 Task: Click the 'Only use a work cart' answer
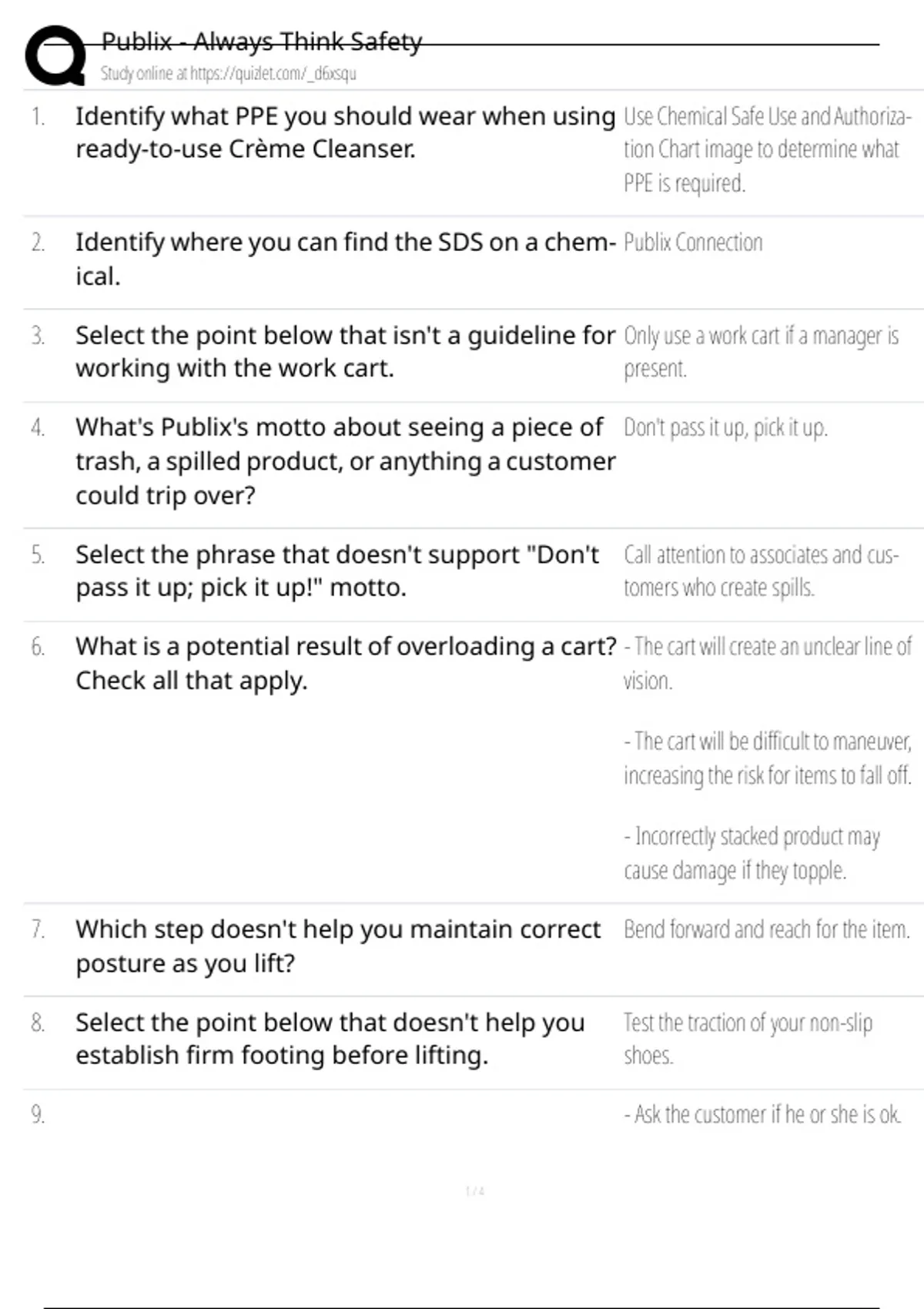point(761,352)
